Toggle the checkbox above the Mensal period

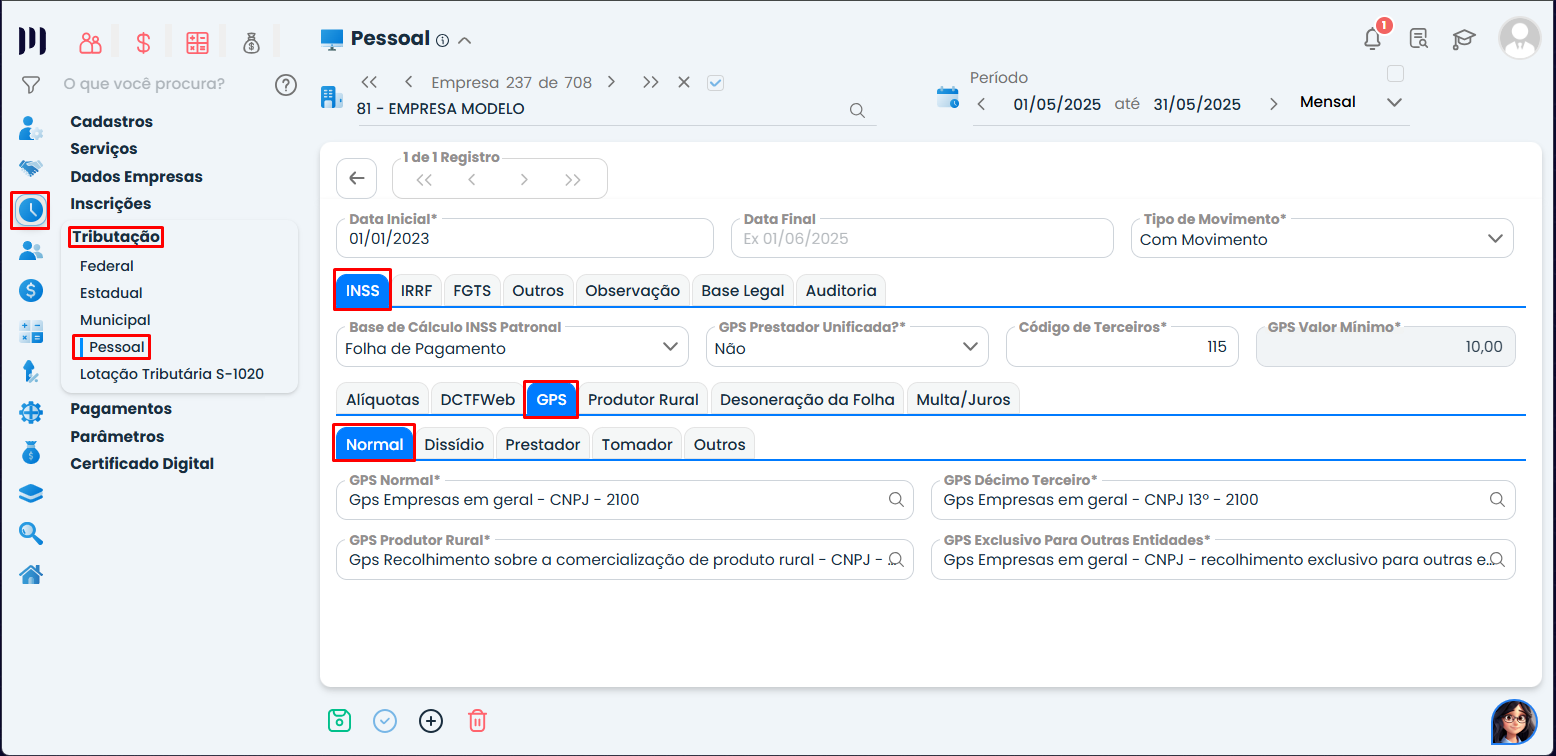tap(1396, 74)
